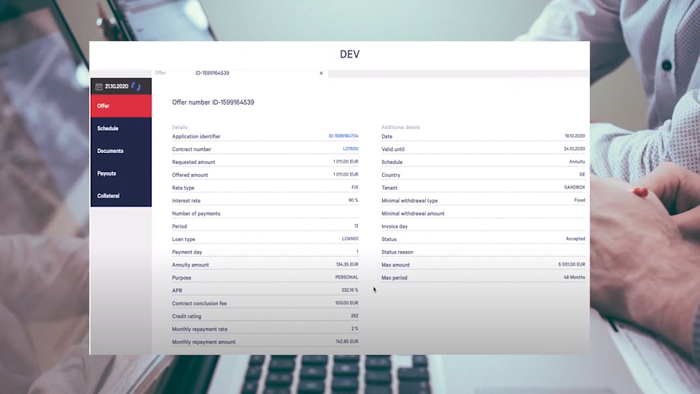This screenshot has width=700, height=394.
Task: Click the Status value Accepted
Action: click(x=575, y=239)
